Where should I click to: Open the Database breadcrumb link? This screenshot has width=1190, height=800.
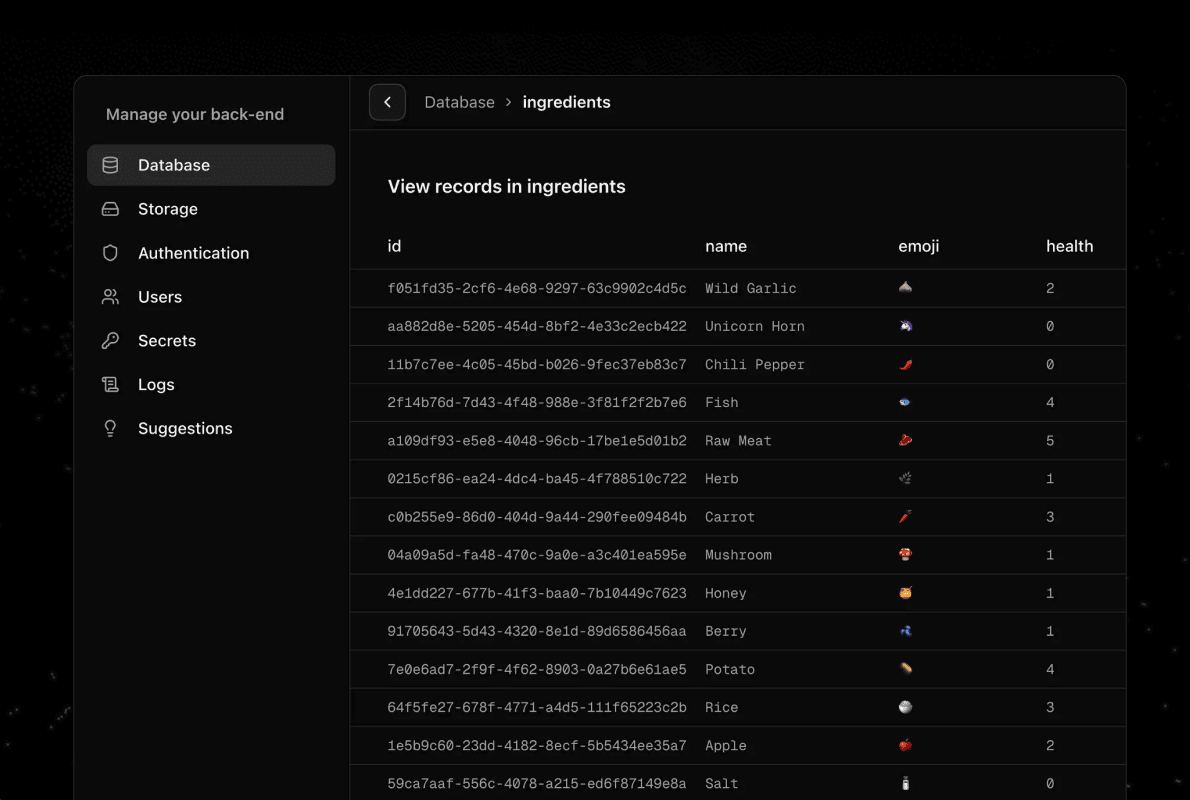point(459,102)
